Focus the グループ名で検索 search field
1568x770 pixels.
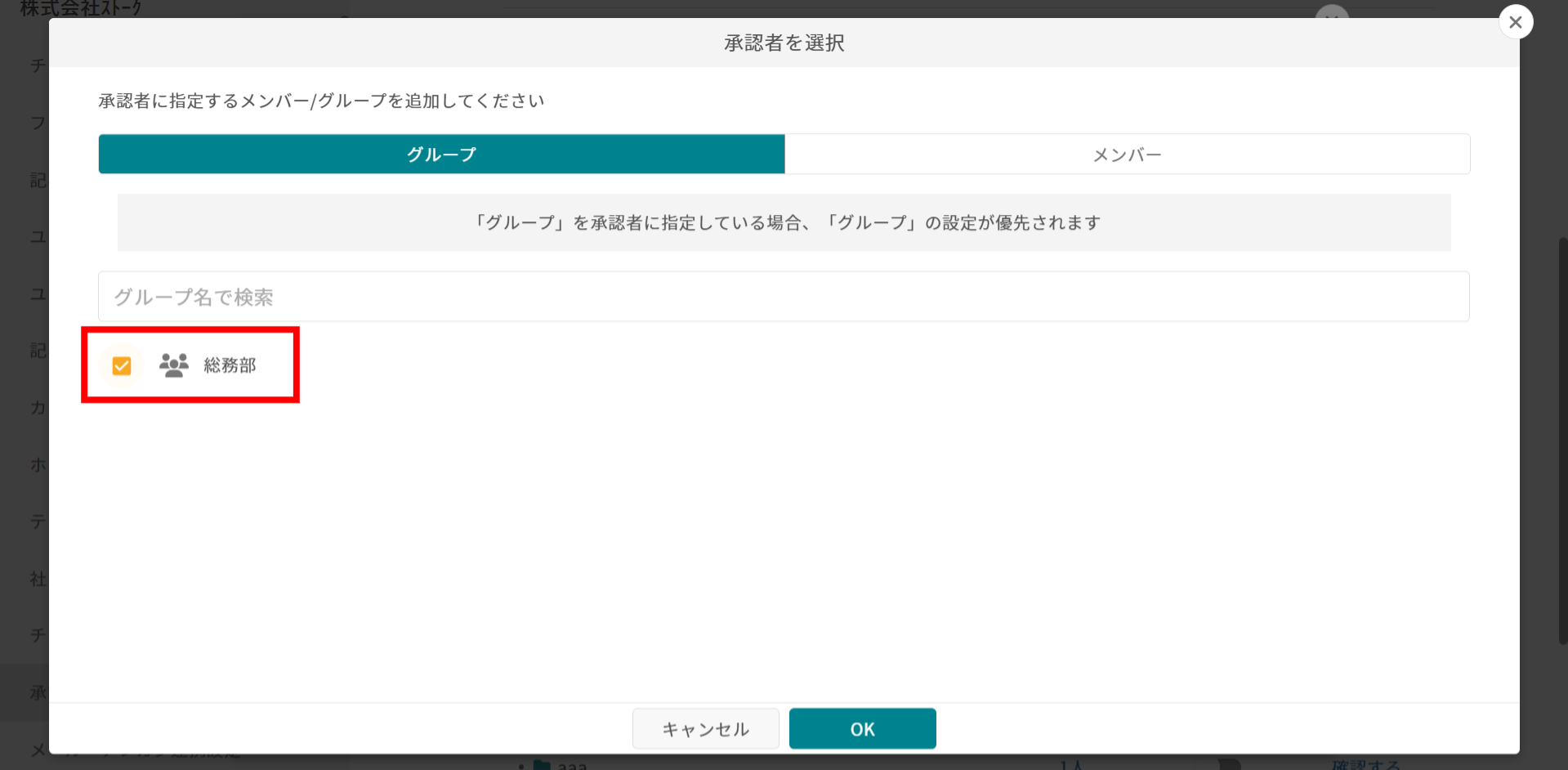point(783,297)
